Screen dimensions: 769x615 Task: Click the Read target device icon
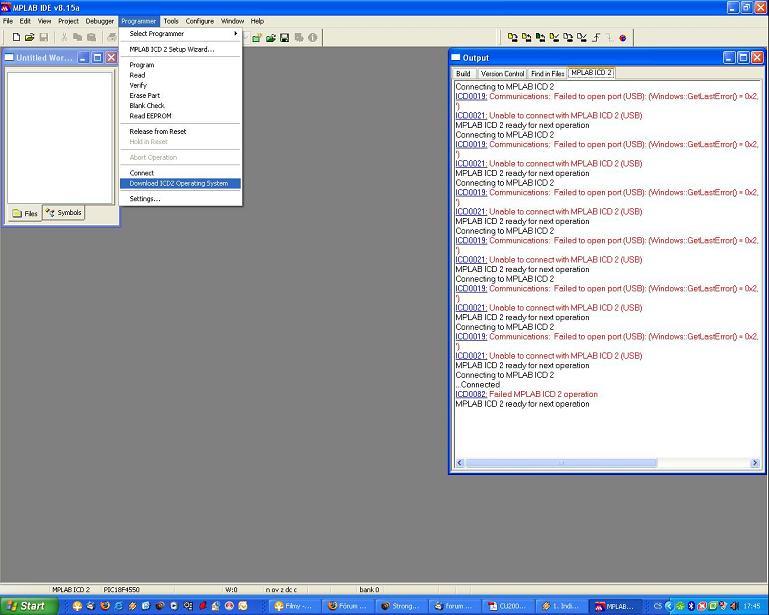[526, 37]
